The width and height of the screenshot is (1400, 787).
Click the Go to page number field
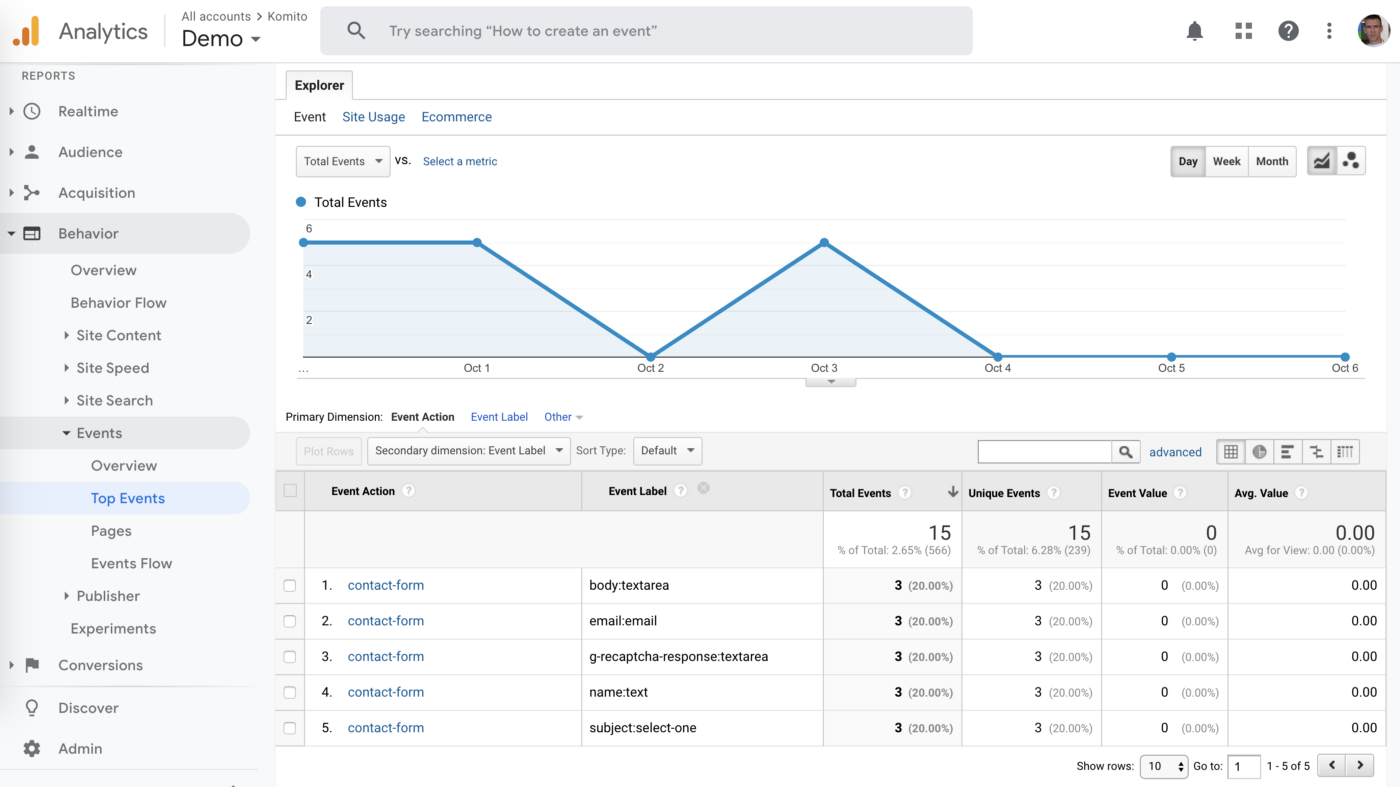point(1243,766)
